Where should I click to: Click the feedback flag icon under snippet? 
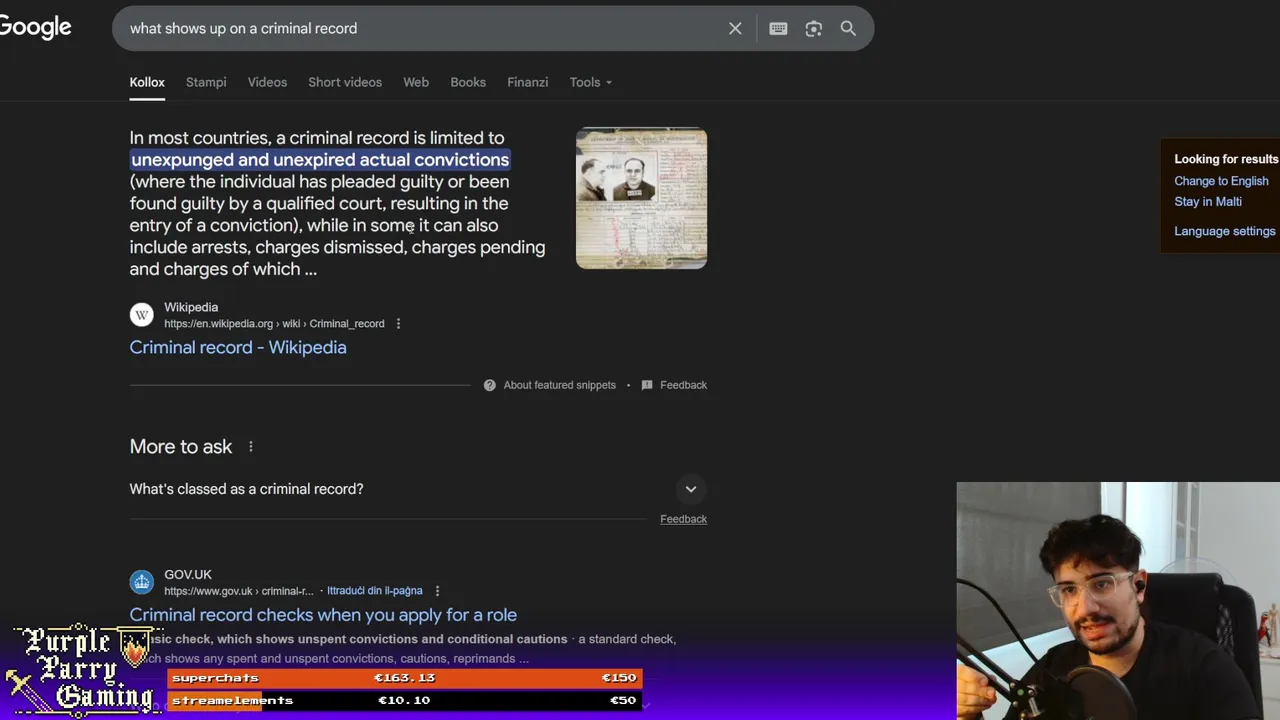647,385
